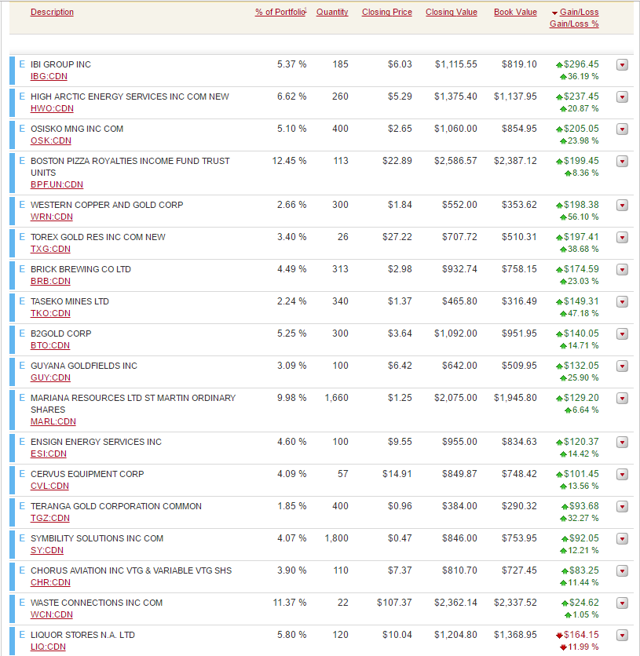This screenshot has width=640, height=656.
Task: Select the $2,586.57 closing value cell
Action: point(456,161)
